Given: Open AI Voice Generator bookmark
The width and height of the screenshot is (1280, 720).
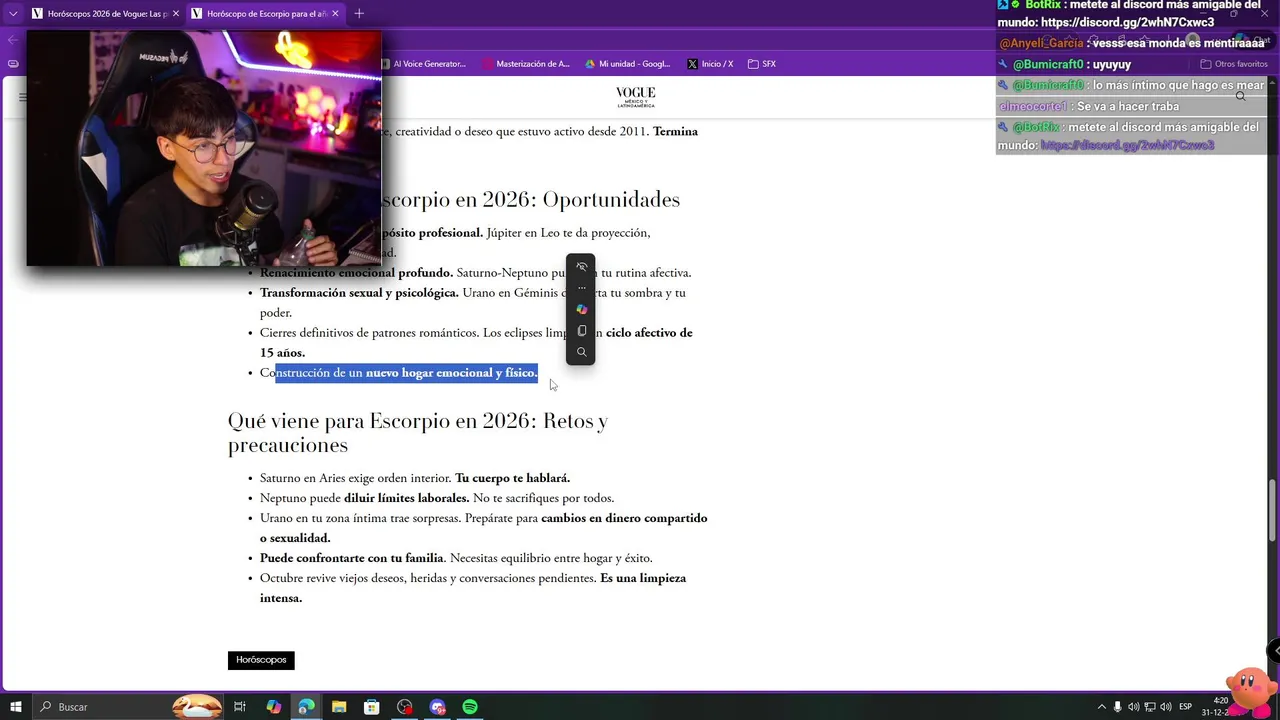Looking at the screenshot, I should pyautogui.click(x=422, y=64).
